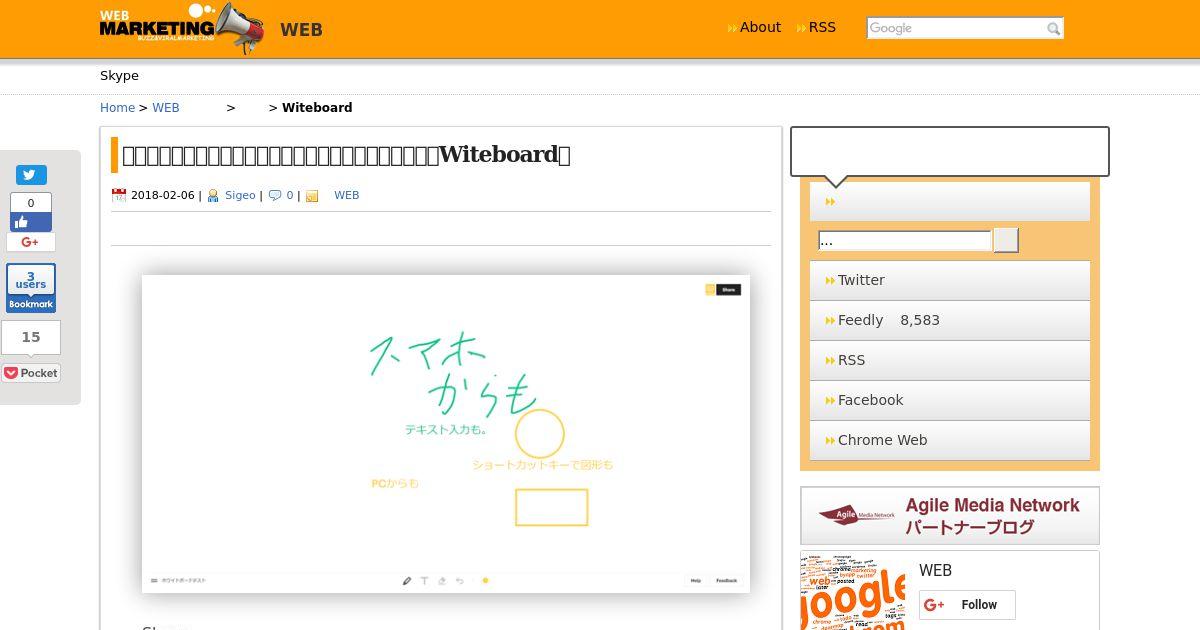Click the category folder icon in the post meta

coord(312,196)
